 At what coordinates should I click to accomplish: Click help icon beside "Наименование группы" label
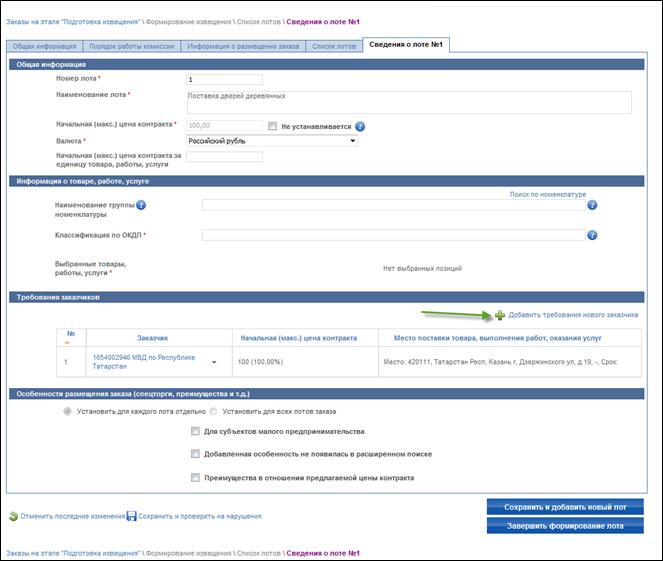coord(141,205)
